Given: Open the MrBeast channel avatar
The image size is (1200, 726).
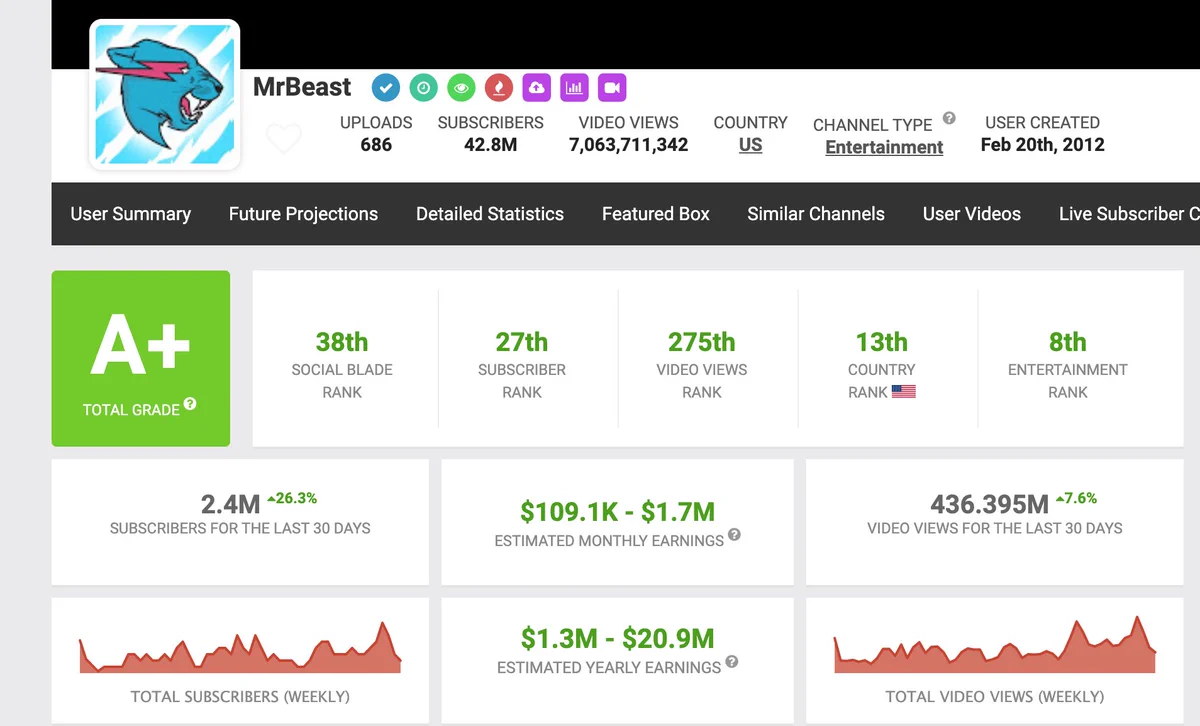Looking at the screenshot, I should pyautogui.click(x=165, y=94).
